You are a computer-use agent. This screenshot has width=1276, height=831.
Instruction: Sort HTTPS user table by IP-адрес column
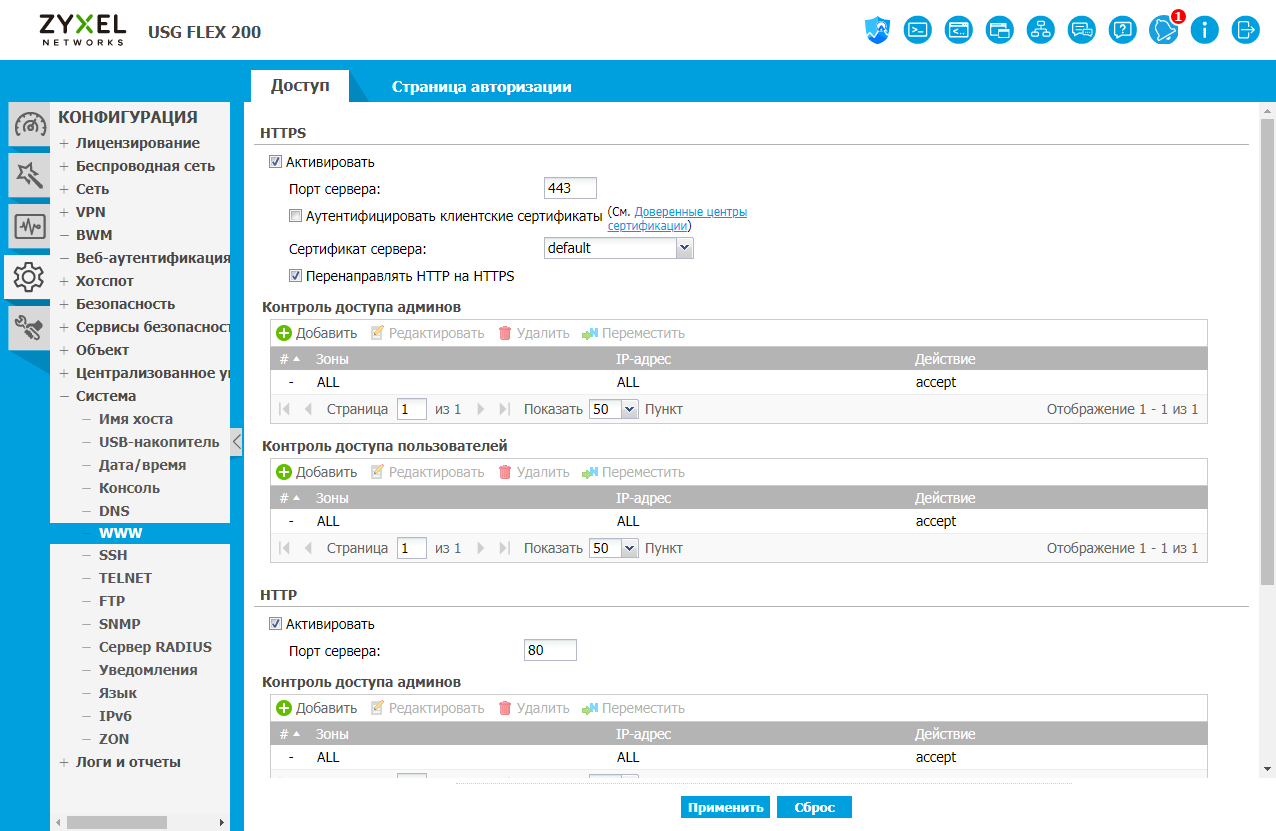(x=644, y=498)
